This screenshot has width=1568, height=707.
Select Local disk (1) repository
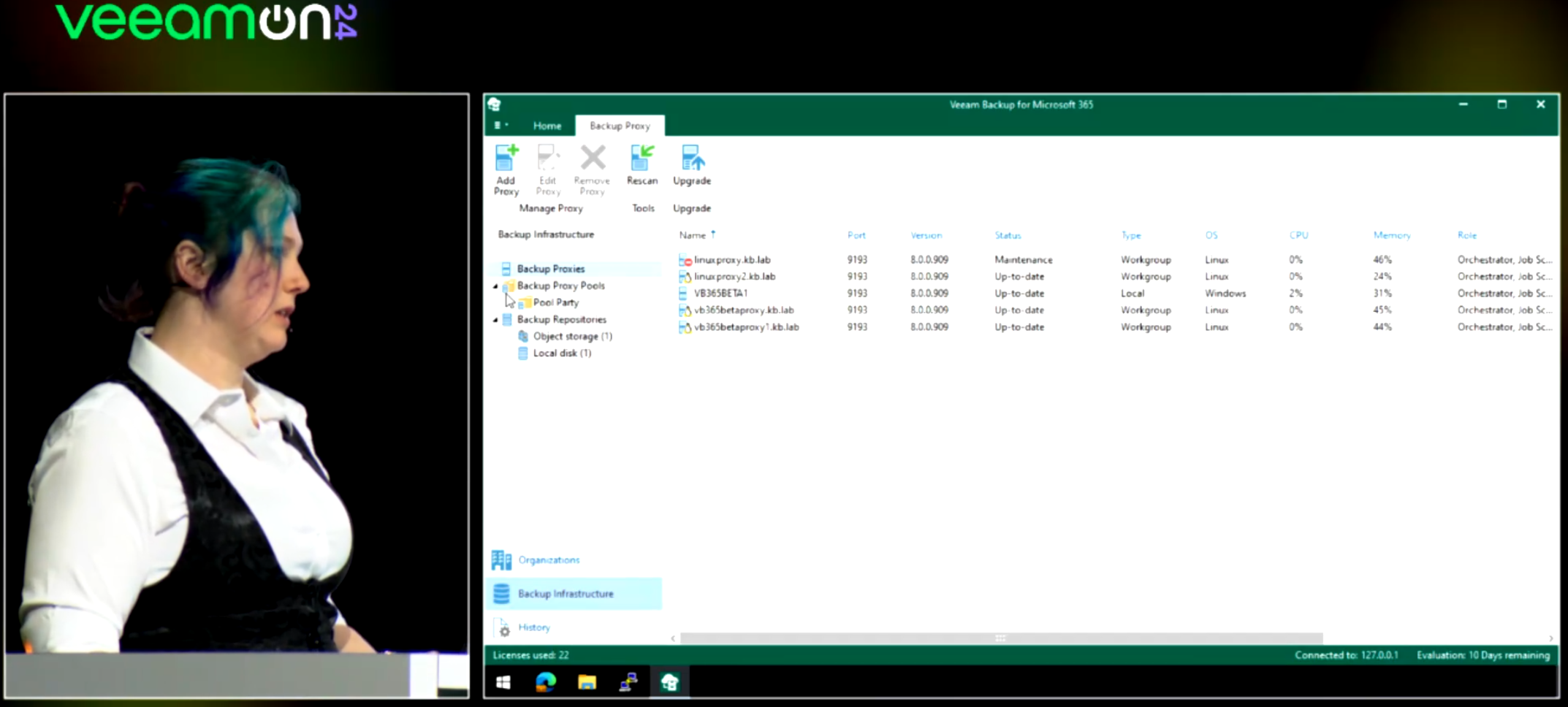click(x=562, y=353)
